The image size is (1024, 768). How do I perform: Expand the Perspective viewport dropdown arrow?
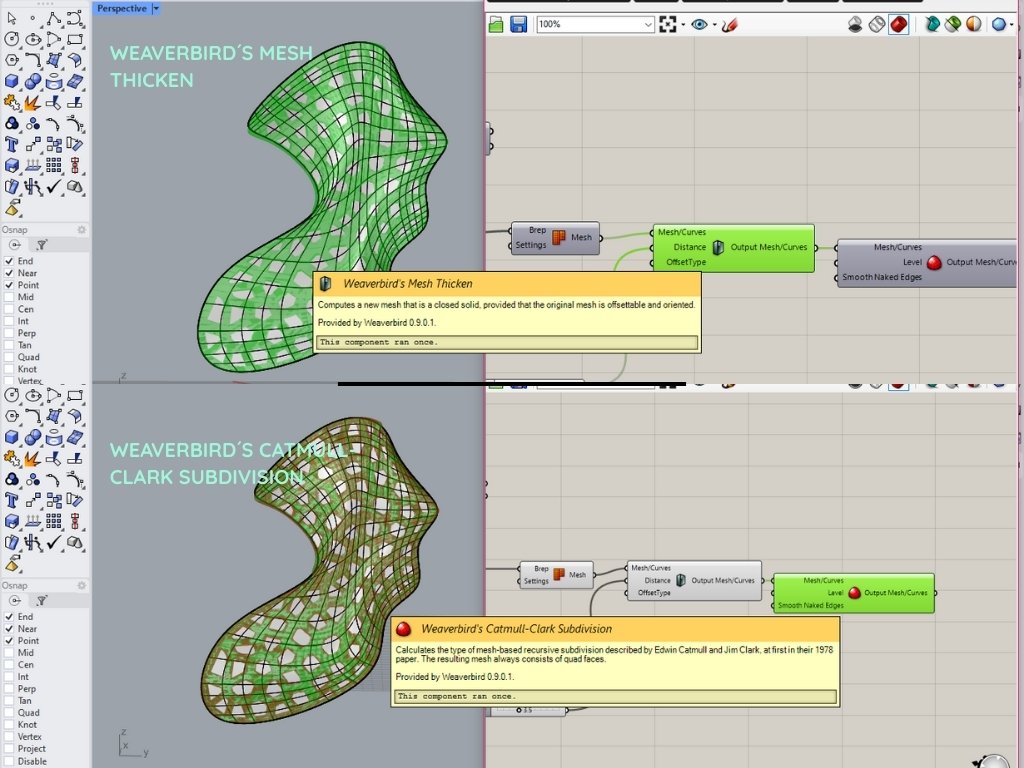coord(156,8)
